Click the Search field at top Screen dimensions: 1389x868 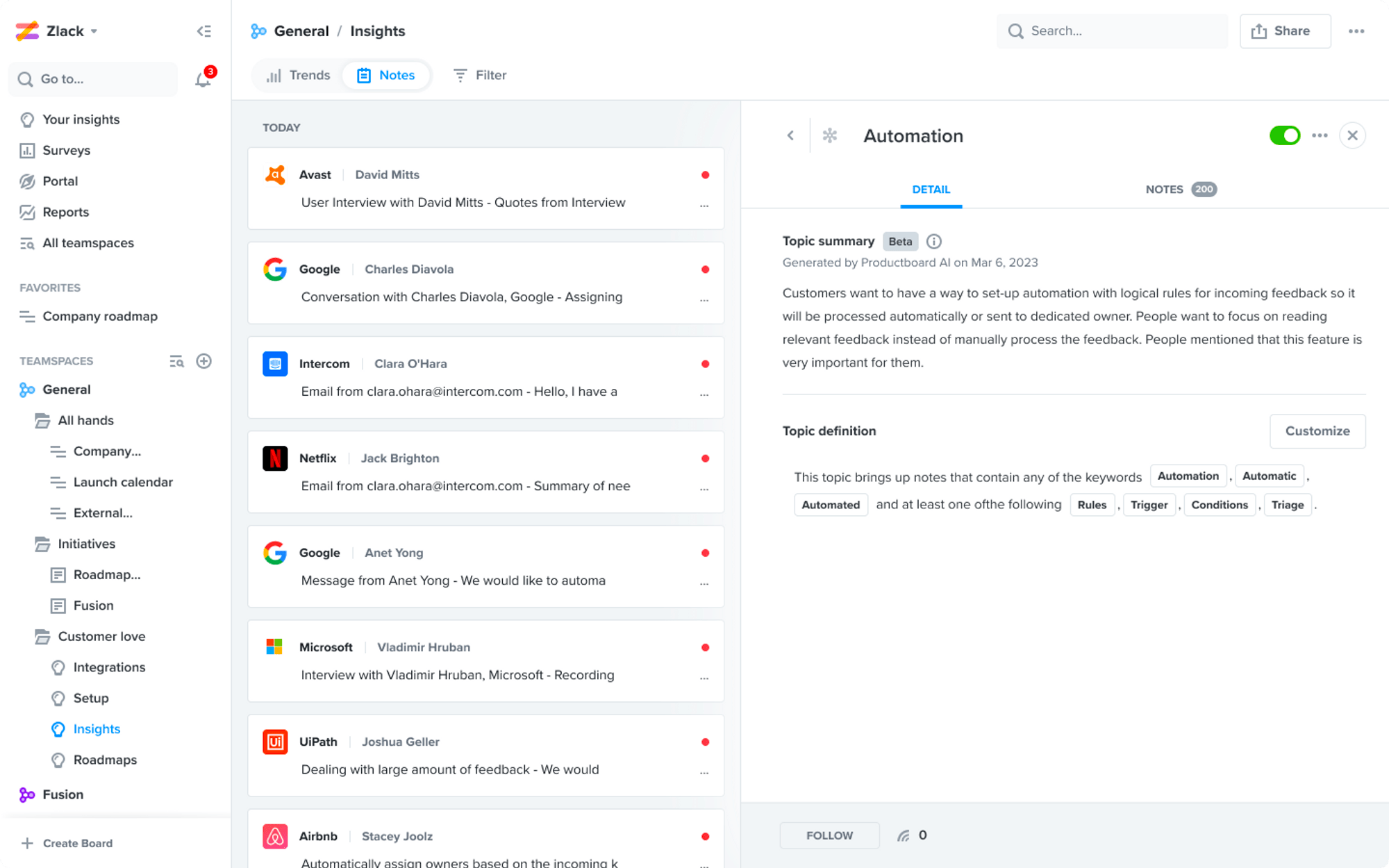pyautogui.click(x=1111, y=31)
